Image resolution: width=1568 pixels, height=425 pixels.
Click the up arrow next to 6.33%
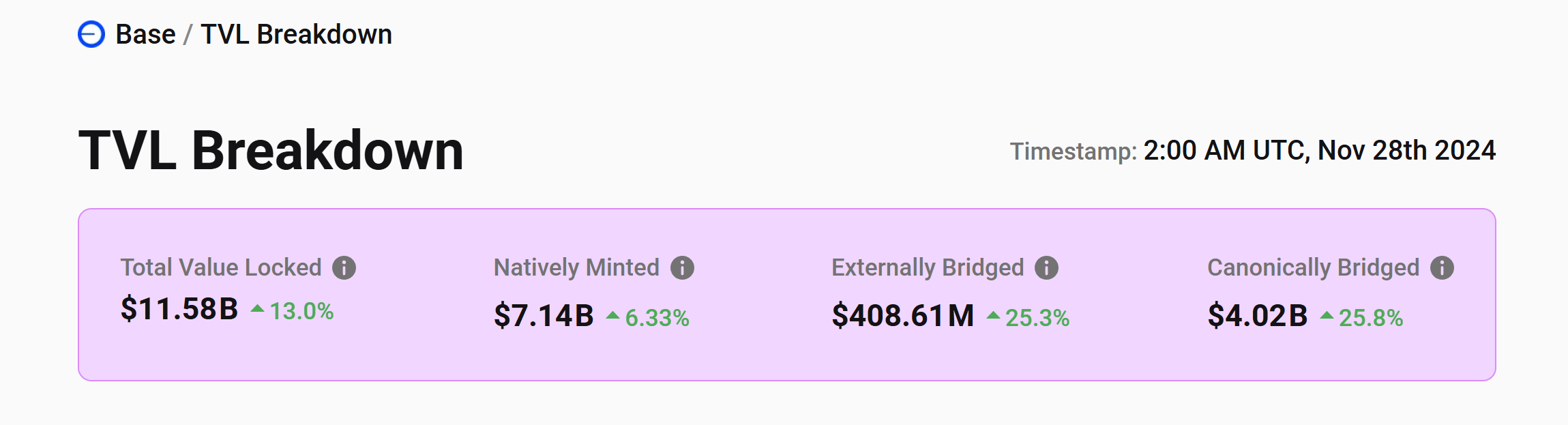612,315
